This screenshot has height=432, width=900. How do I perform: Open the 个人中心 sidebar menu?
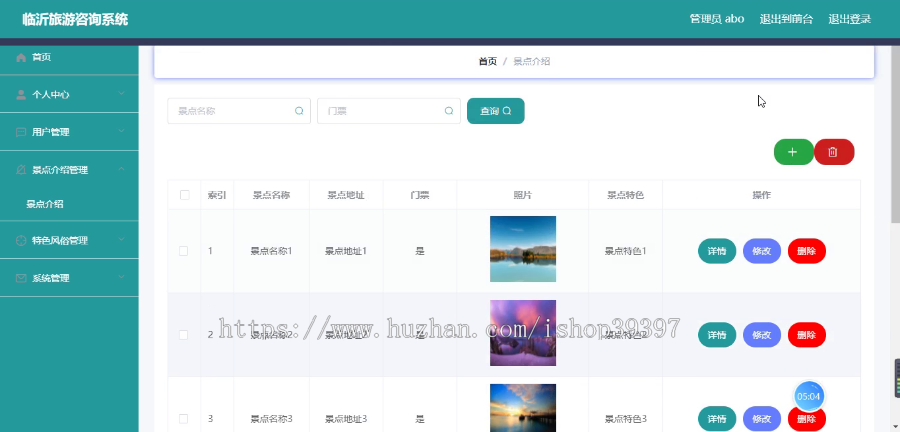[69, 95]
